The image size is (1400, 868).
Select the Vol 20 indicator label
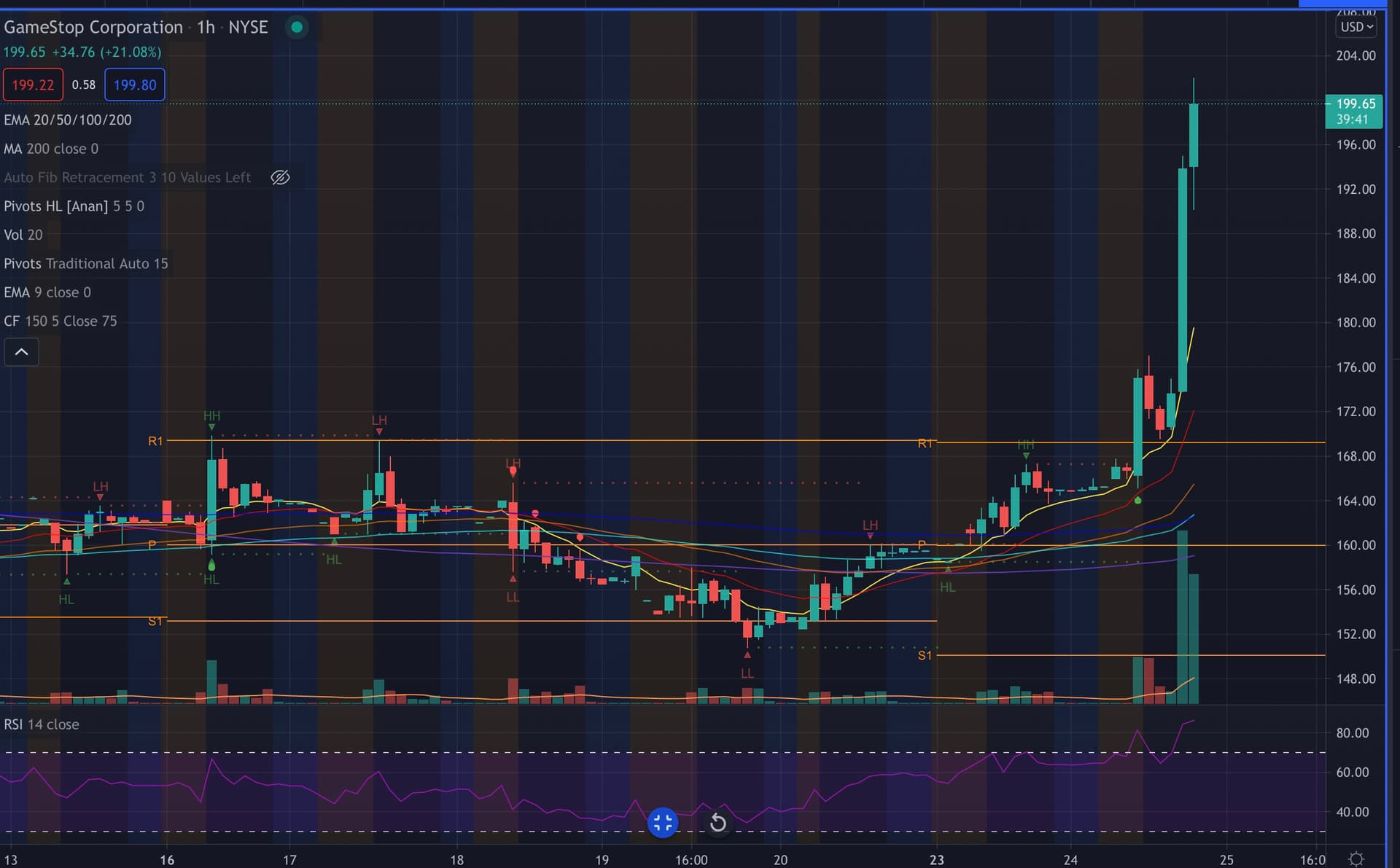(23, 235)
